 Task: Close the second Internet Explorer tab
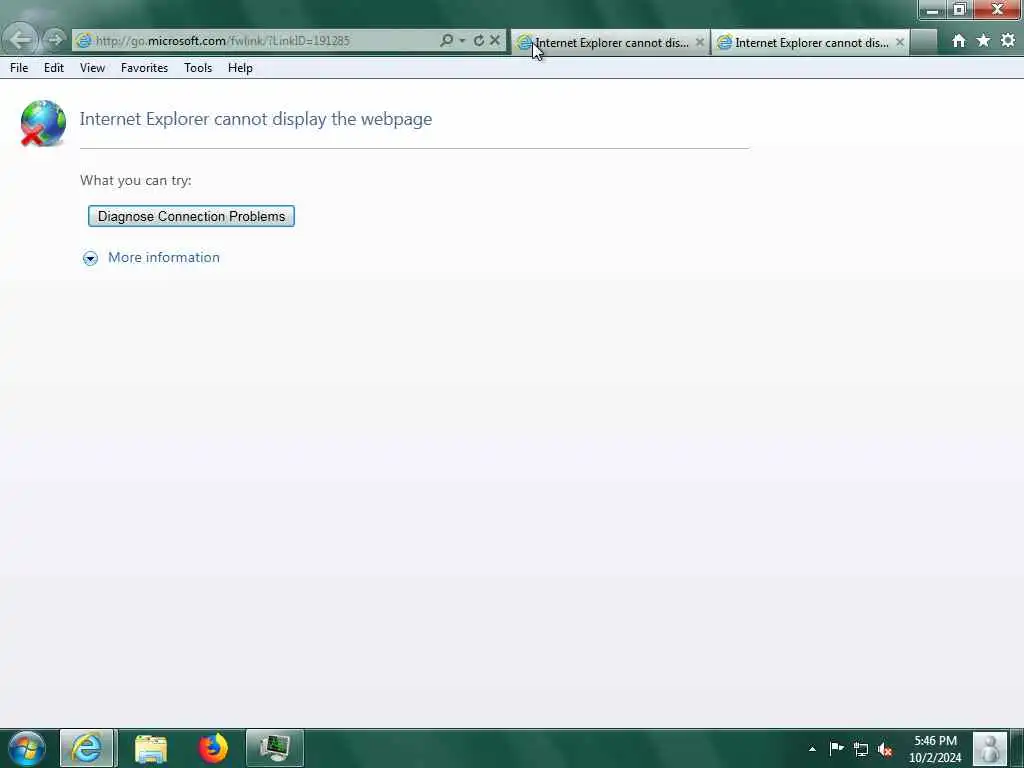pyautogui.click(x=900, y=42)
